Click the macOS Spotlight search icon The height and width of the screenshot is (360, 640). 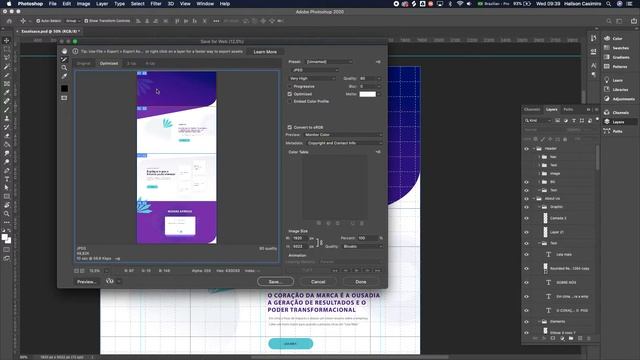tap(608, 4)
